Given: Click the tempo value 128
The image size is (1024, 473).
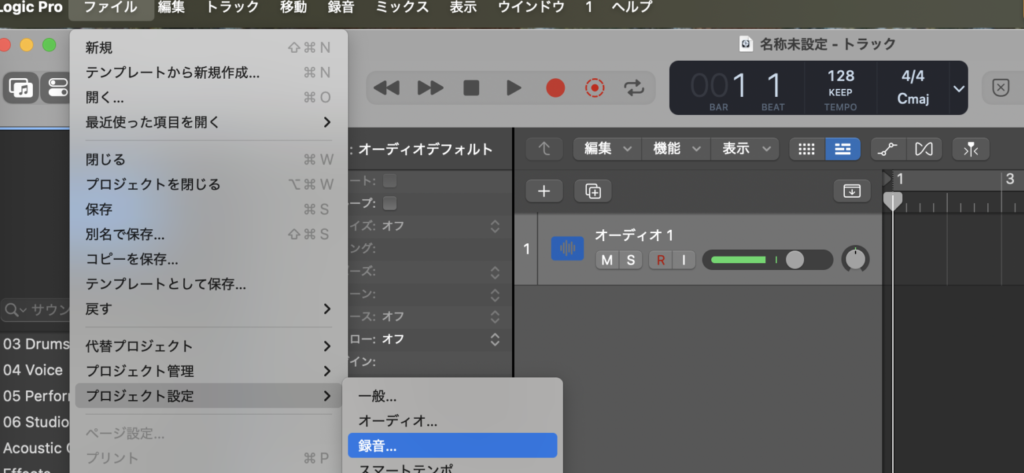Looking at the screenshot, I should pos(840,76).
